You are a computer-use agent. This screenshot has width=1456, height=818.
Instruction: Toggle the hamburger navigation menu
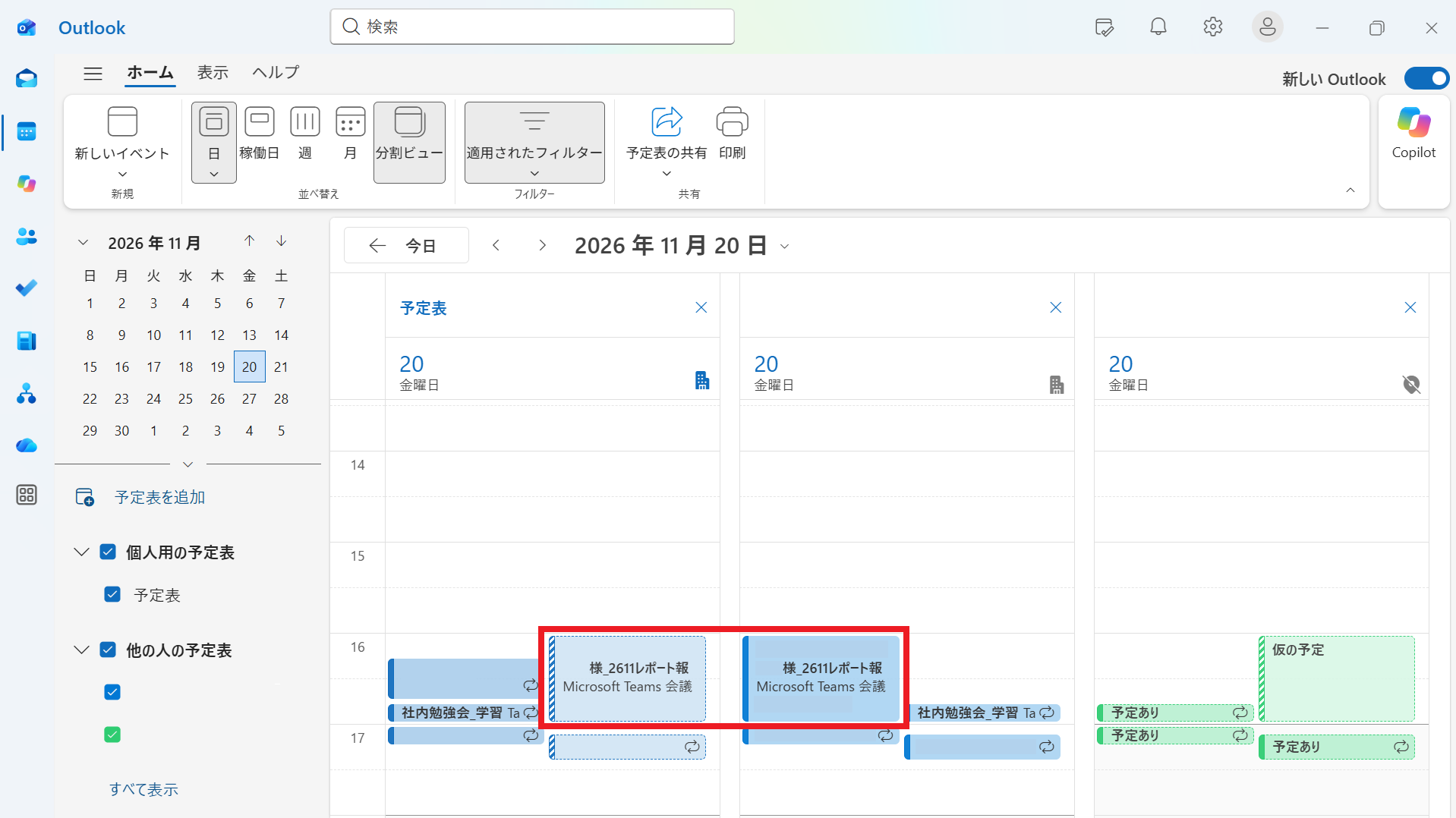coord(93,73)
